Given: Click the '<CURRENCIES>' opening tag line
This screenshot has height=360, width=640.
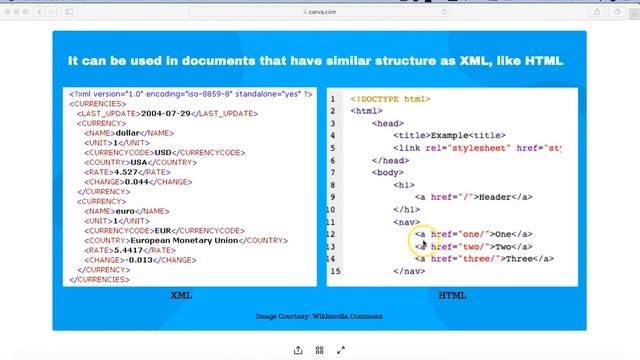Looking at the screenshot, I should pyautogui.click(x=98, y=104).
